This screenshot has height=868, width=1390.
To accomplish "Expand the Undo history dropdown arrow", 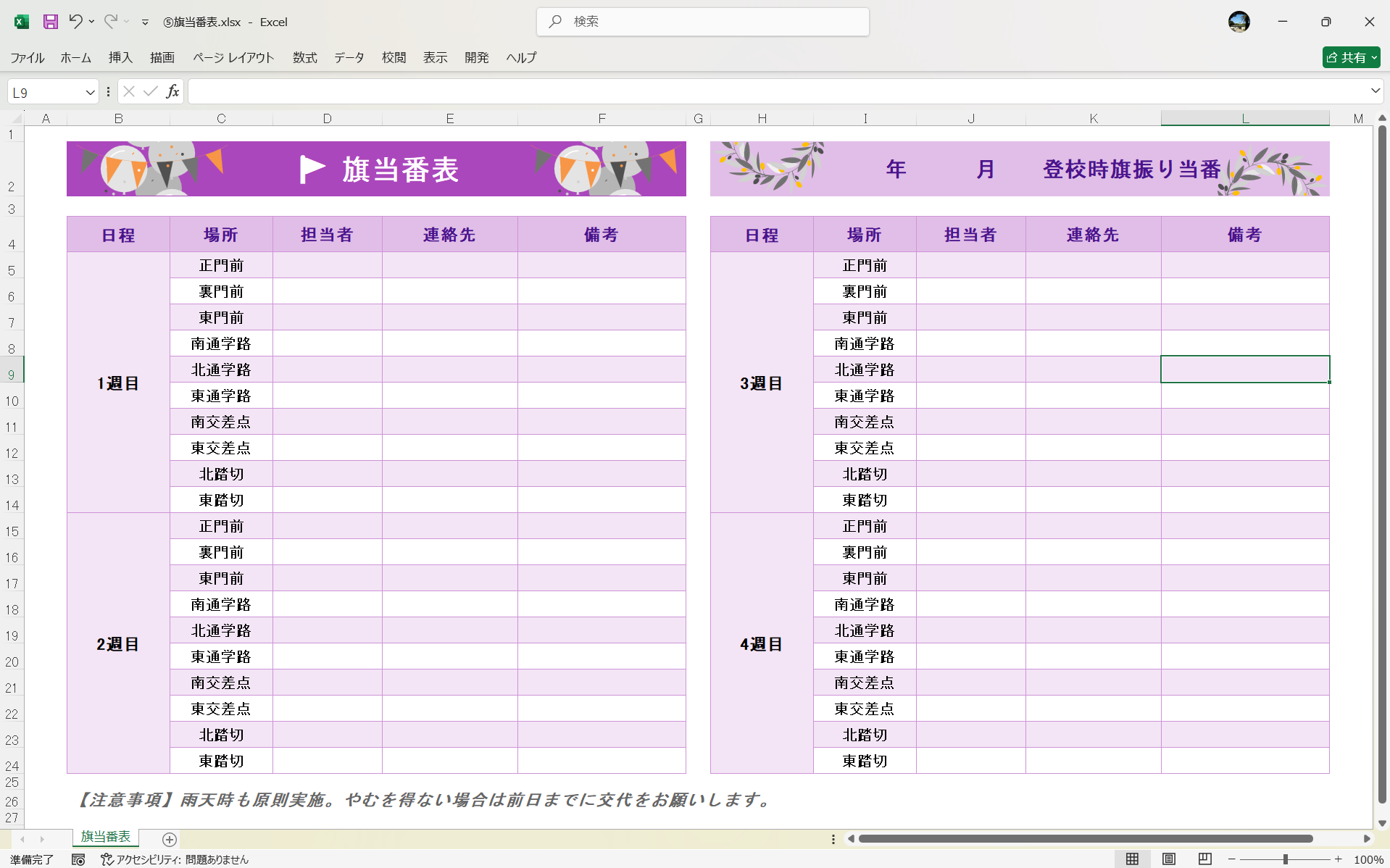I will 91,22.
